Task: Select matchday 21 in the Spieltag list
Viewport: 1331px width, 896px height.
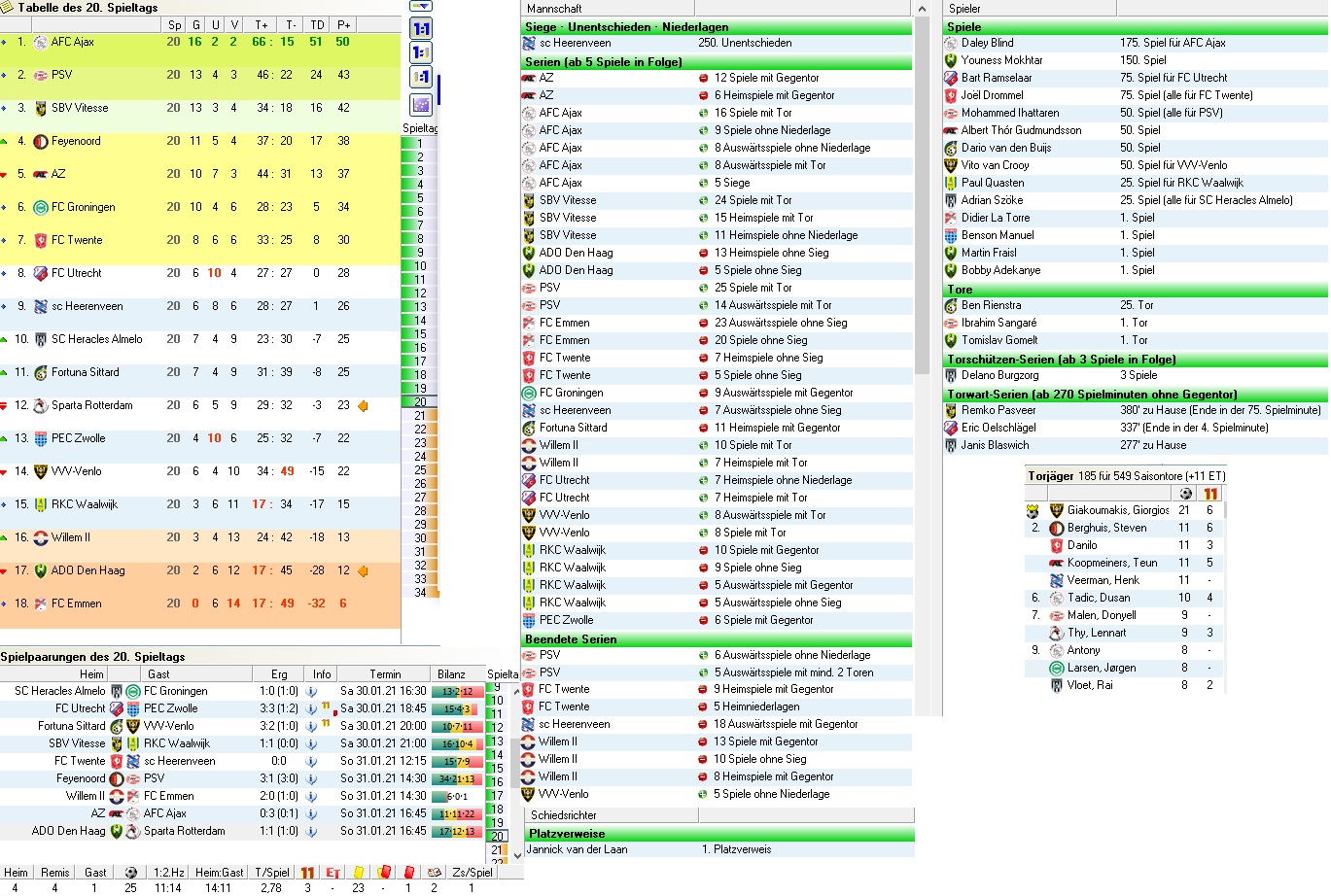Action: click(420, 415)
